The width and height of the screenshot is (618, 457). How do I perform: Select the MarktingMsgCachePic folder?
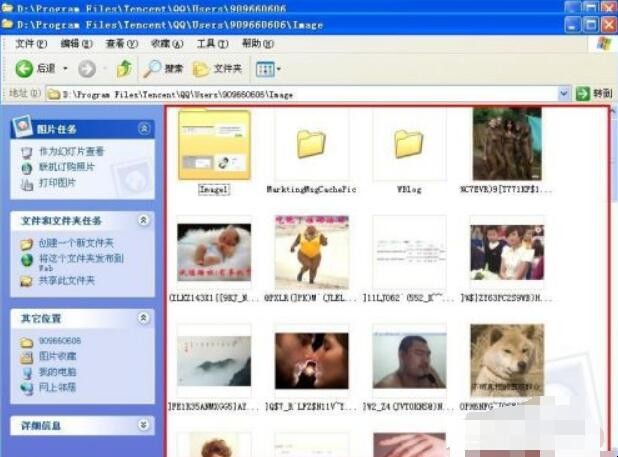click(x=311, y=145)
